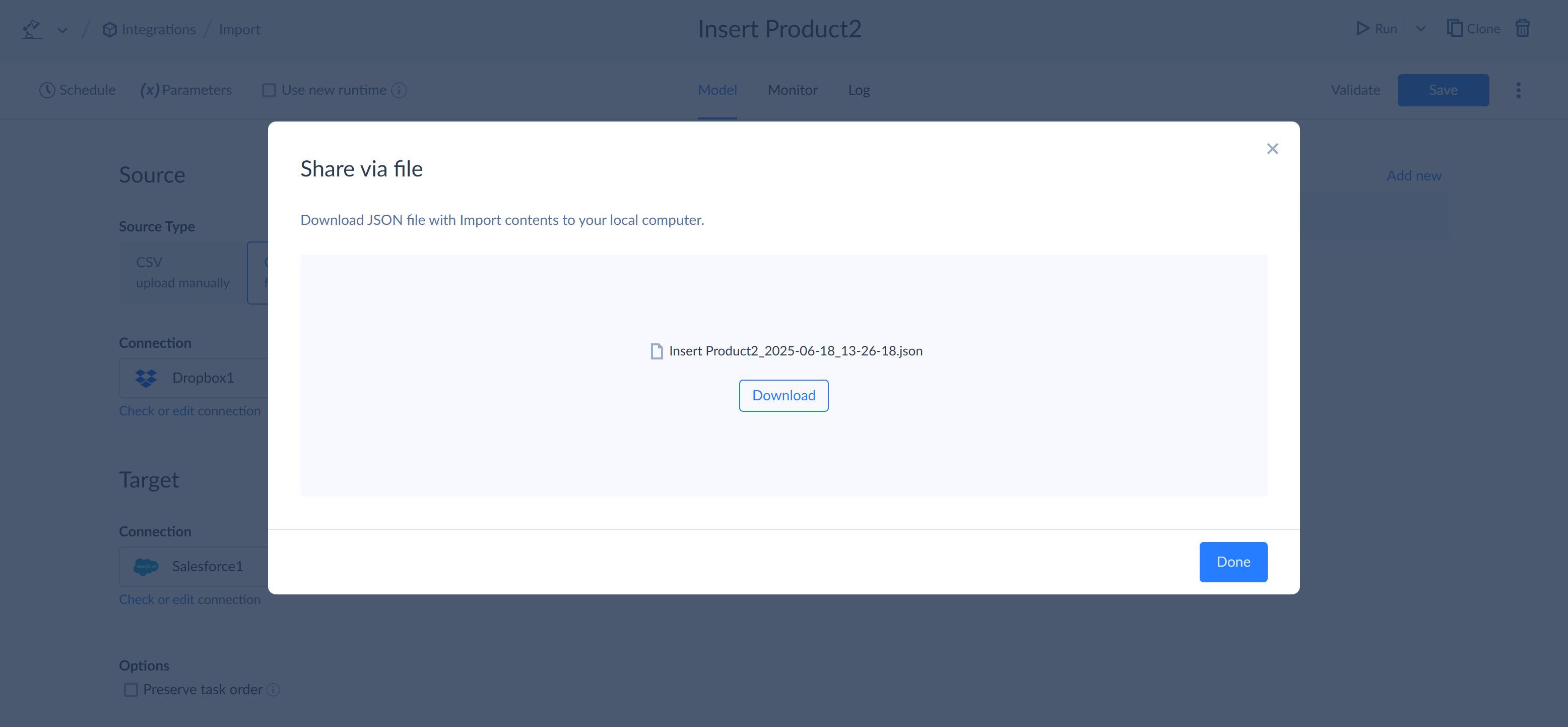Click the Salesforce cloud icon
The image size is (1568, 727).
pyautogui.click(x=146, y=566)
